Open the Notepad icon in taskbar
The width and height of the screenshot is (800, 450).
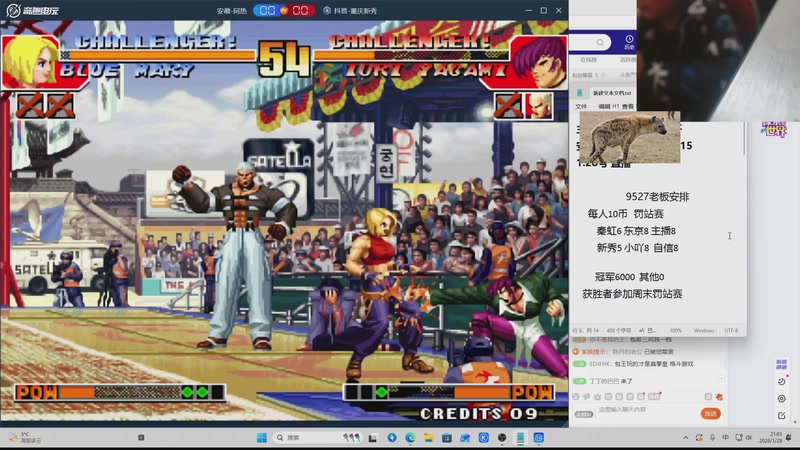pos(520,438)
